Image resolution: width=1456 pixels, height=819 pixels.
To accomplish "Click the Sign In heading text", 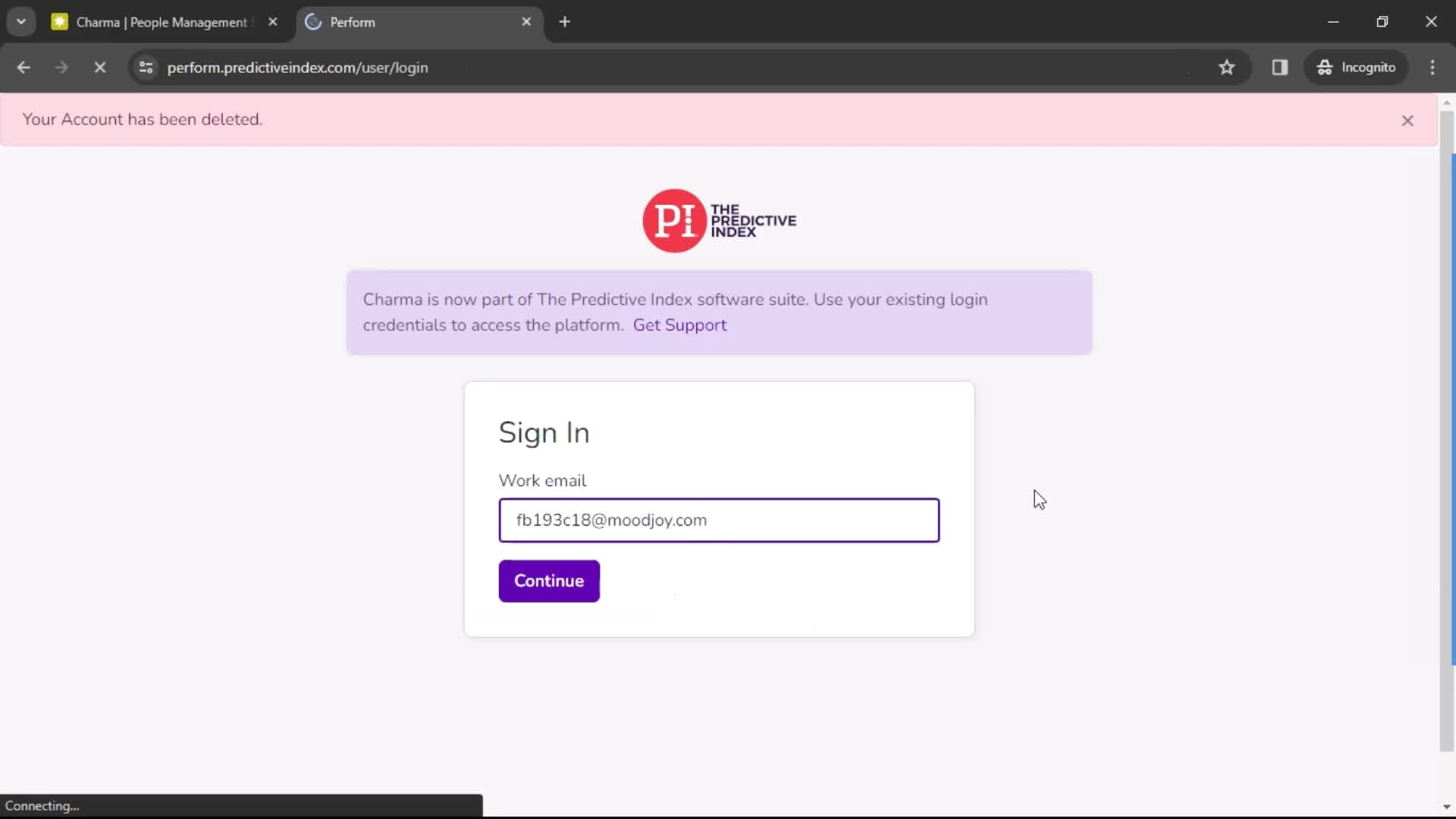I will [x=544, y=433].
